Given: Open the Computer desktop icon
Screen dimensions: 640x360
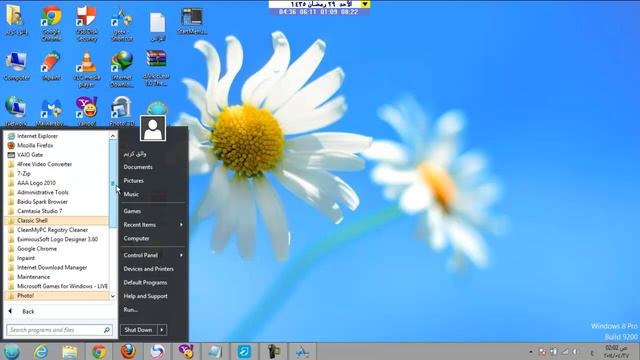Looking at the screenshot, I should 16,66.
